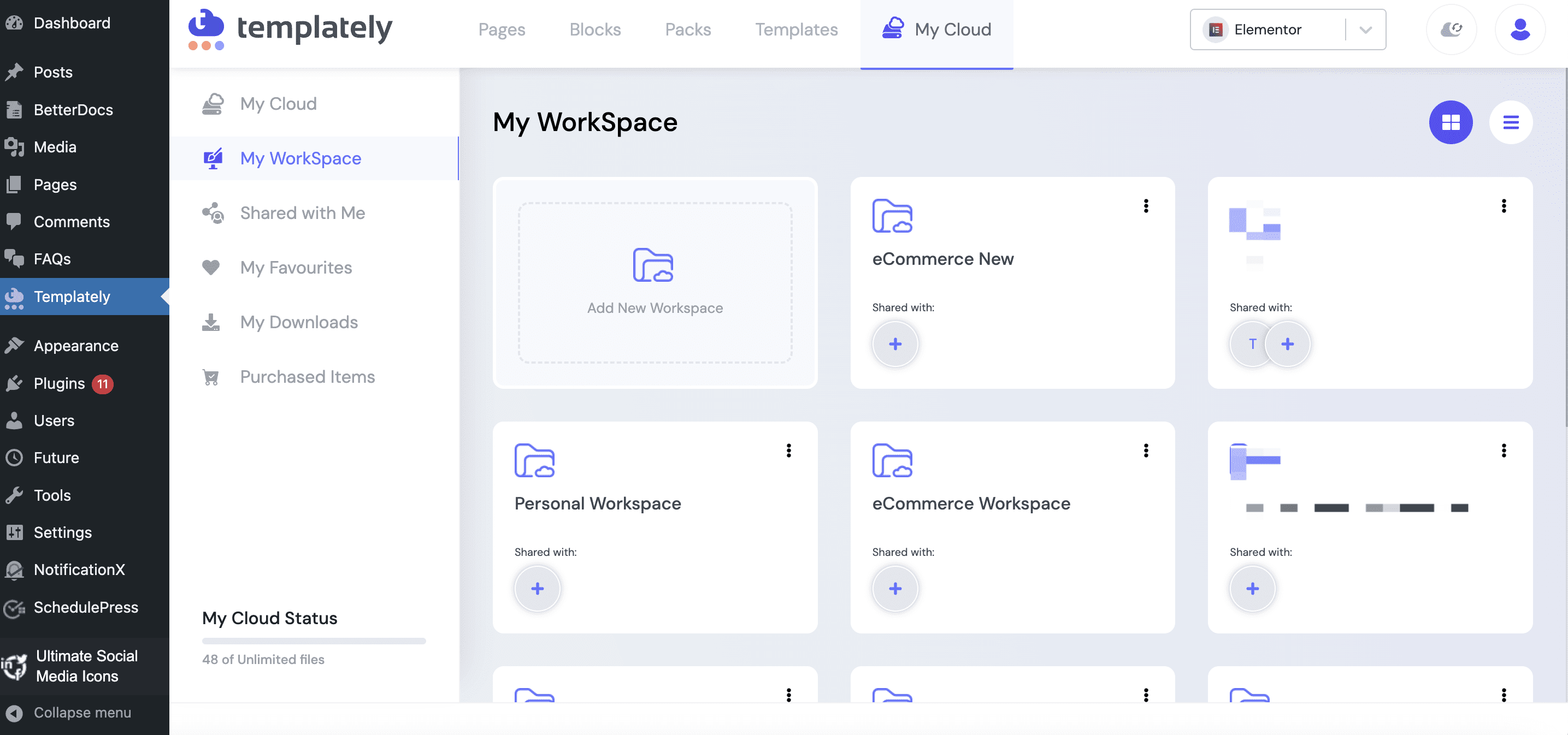This screenshot has height=735, width=1568.
Task: Switch to grid view layout
Action: [x=1451, y=122]
